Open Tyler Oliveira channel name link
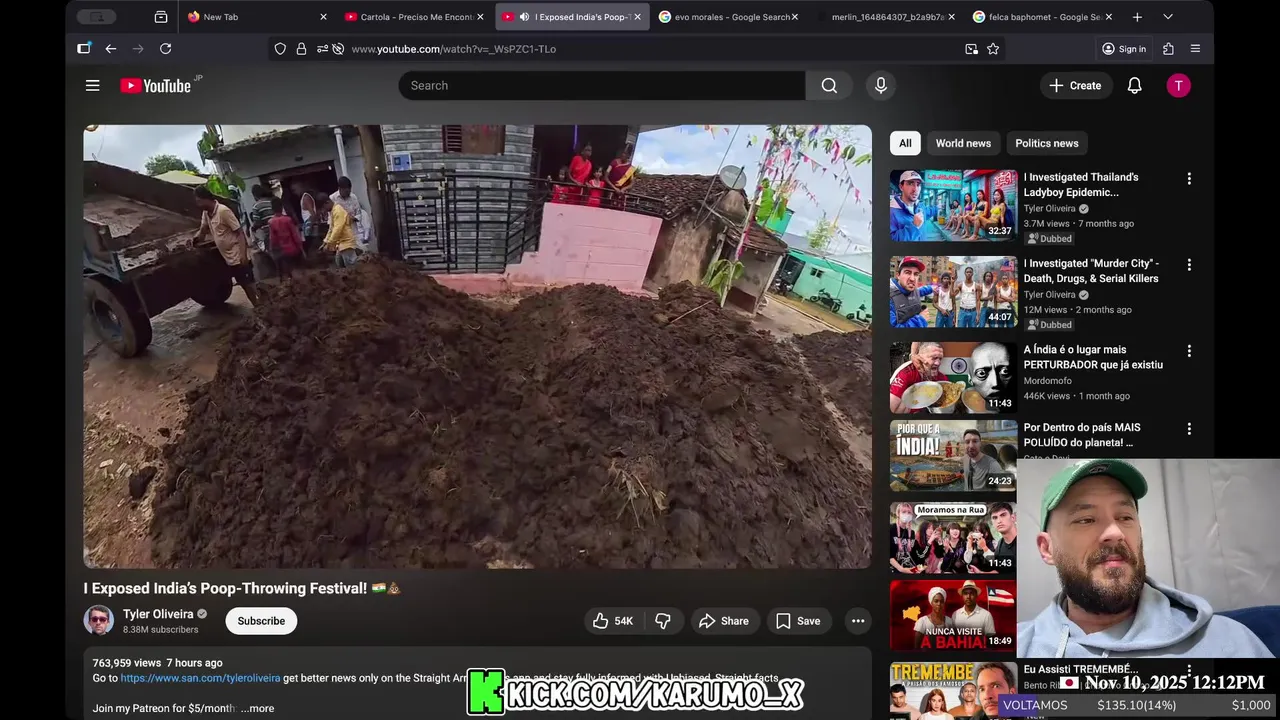The height and width of the screenshot is (720, 1280). click(x=158, y=614)
